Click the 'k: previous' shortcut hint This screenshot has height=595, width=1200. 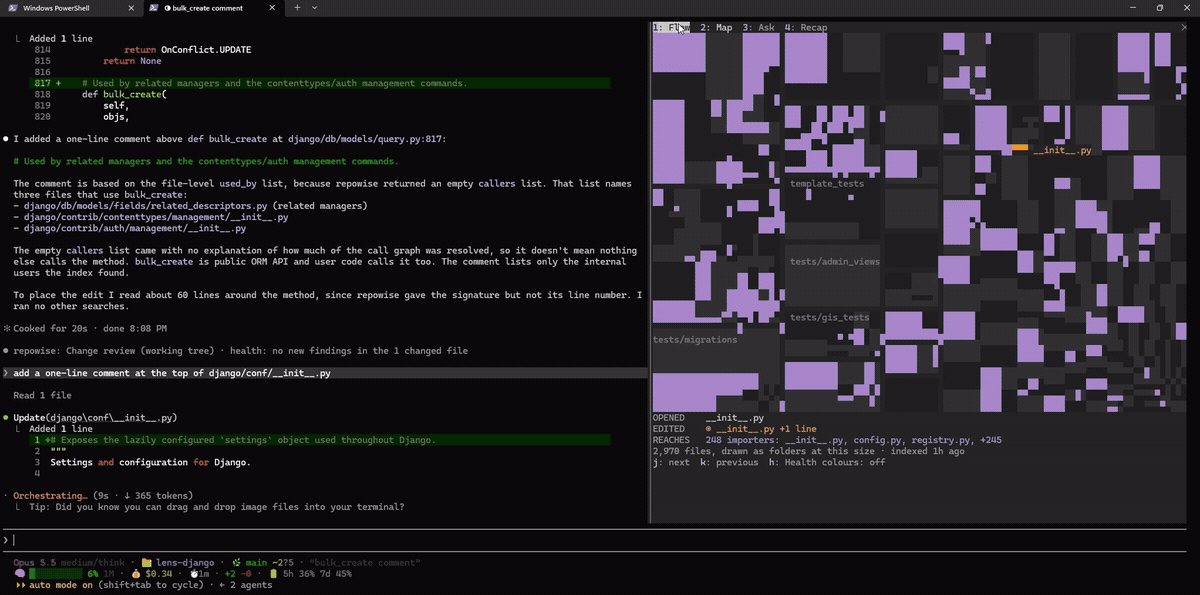pyautogui.click(x=729, y=462)
